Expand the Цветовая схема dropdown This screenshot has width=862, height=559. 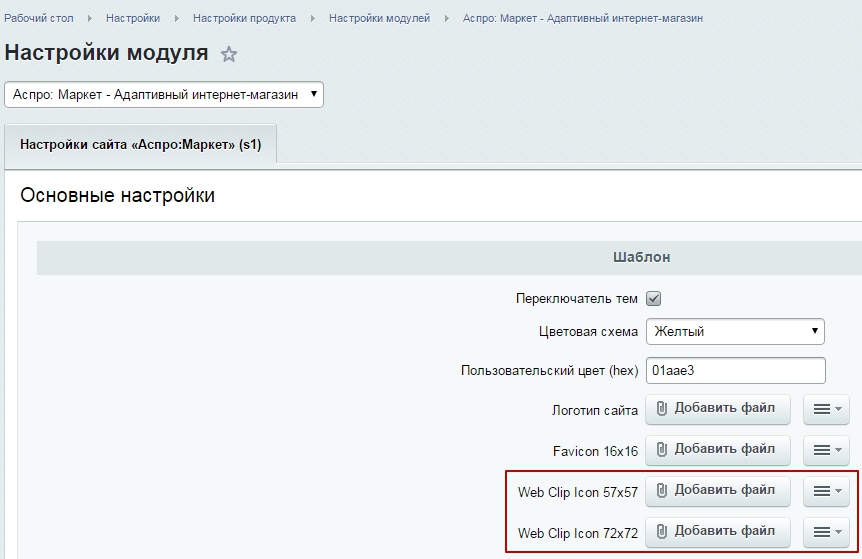pyautogui.click(x=735, y=331)
